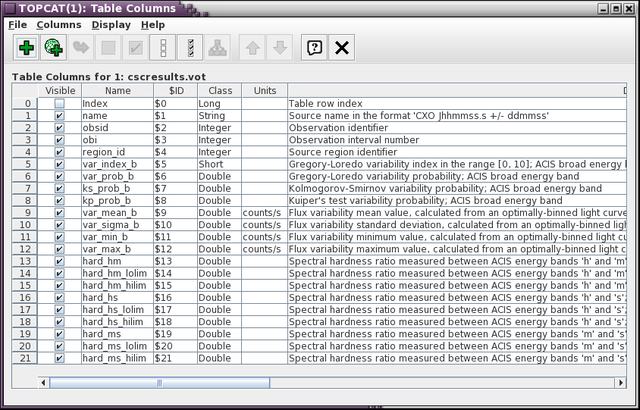Click the title bar window menu icon
This screenshot has width=640, height=410.
[10, 8]
